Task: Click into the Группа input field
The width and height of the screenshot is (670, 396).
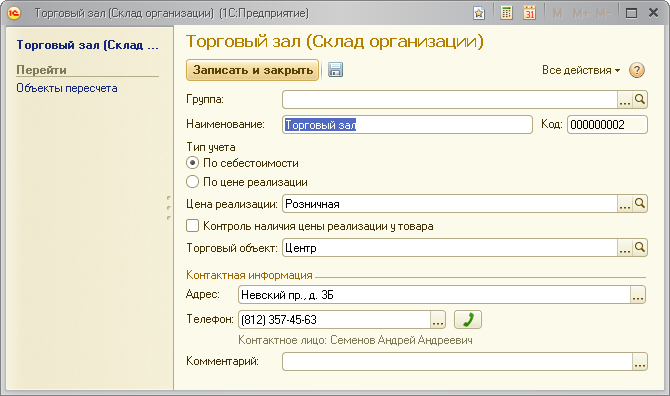Action: click(x=450, y=100)
